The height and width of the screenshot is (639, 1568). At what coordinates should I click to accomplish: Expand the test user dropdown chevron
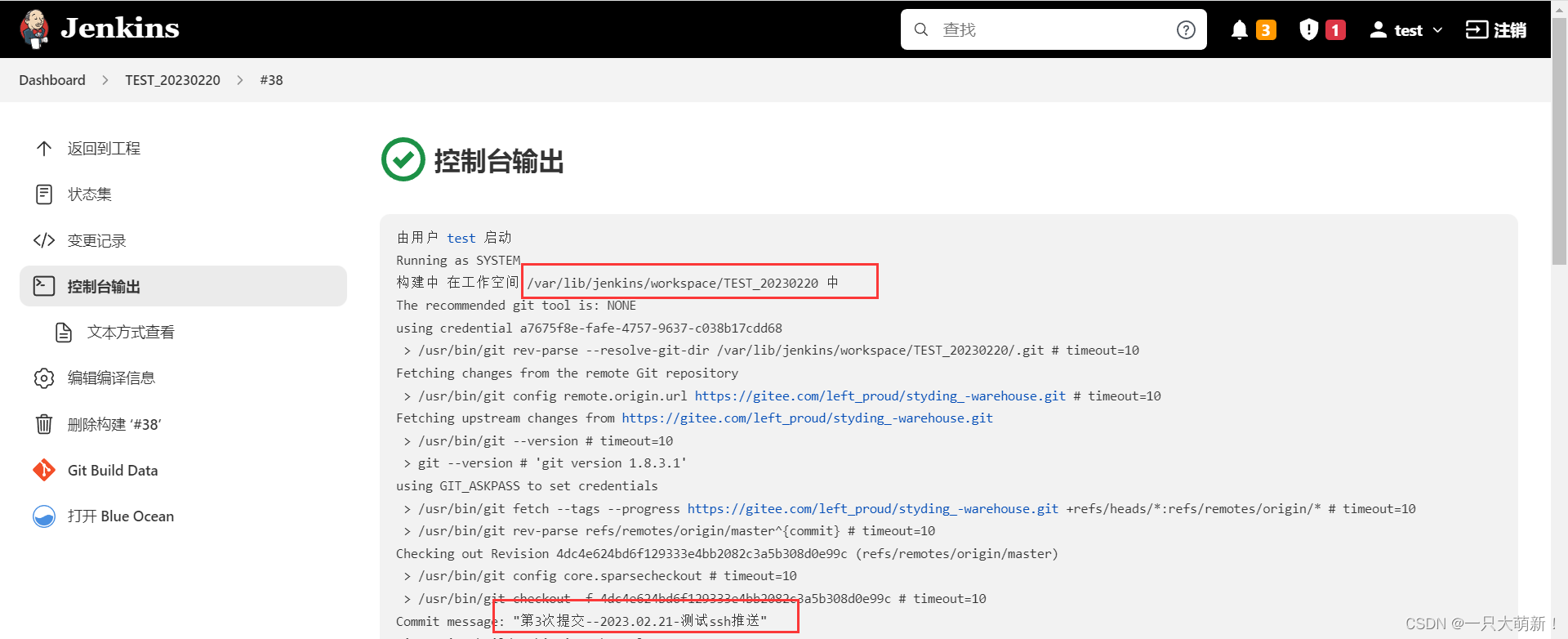(1437, 30)
